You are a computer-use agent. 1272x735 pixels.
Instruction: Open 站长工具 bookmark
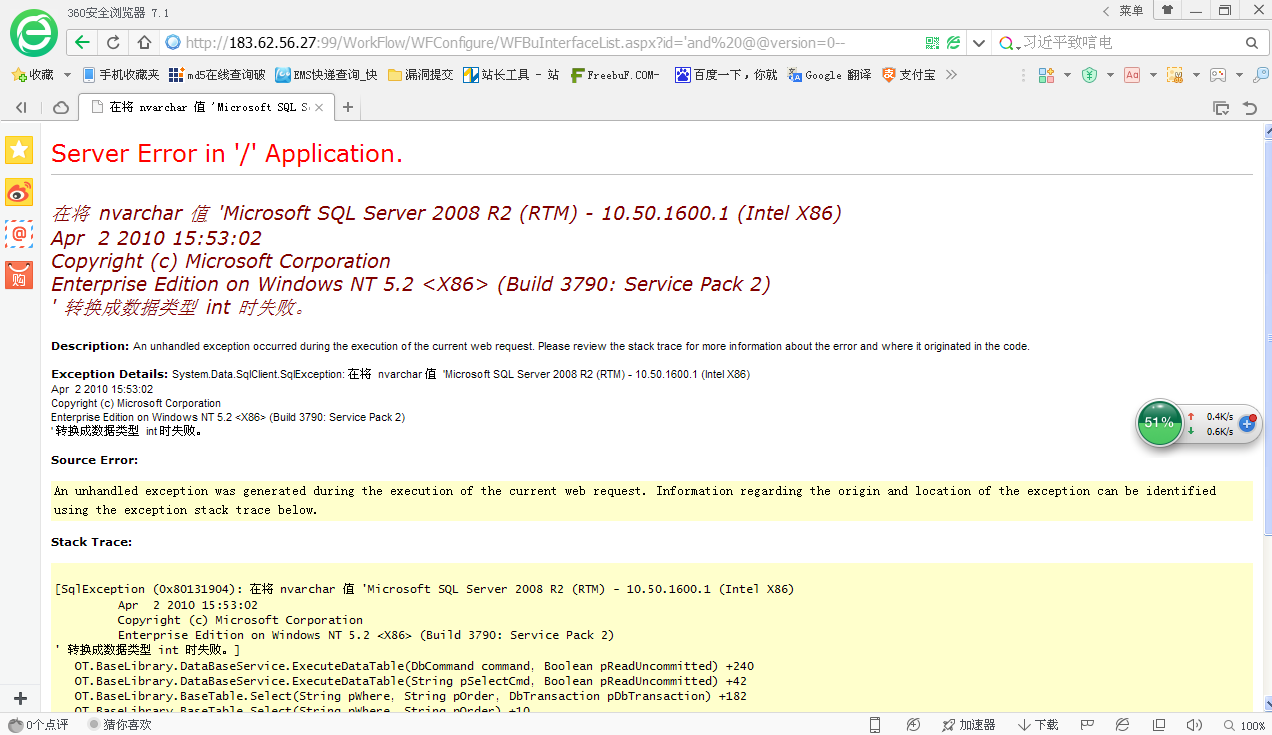point(512,75)
